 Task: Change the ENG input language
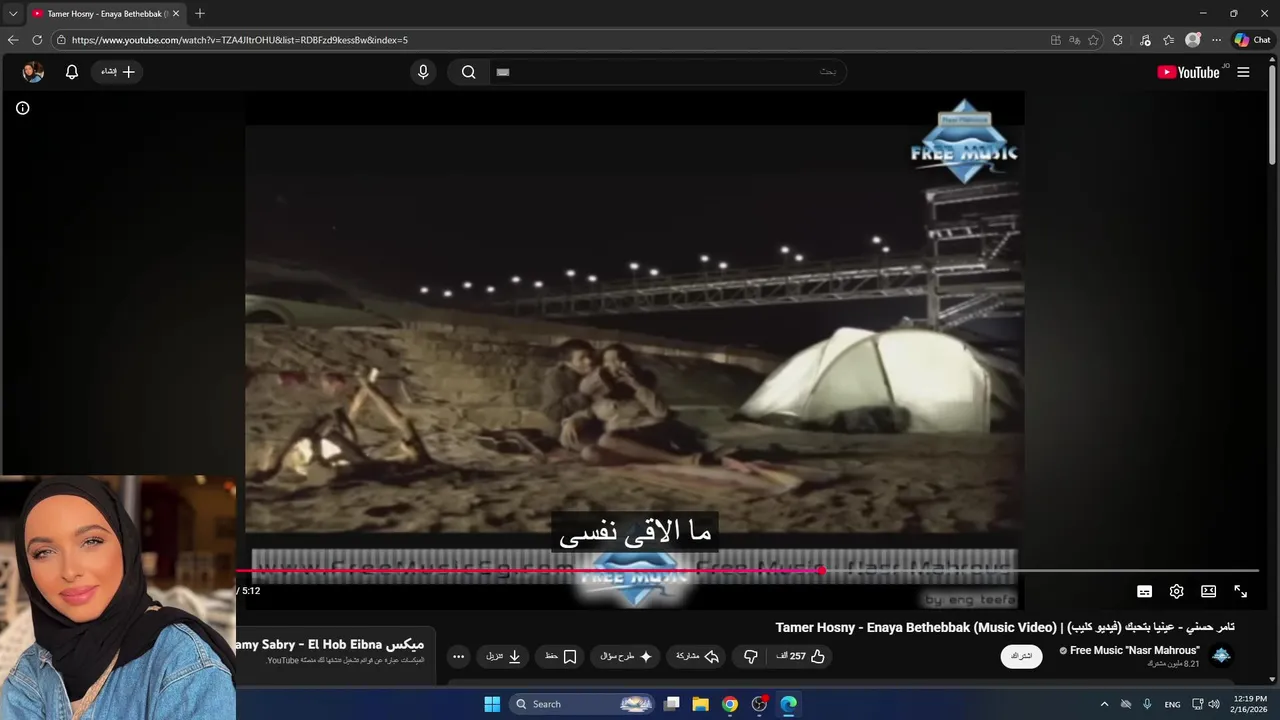[1172, 704]
